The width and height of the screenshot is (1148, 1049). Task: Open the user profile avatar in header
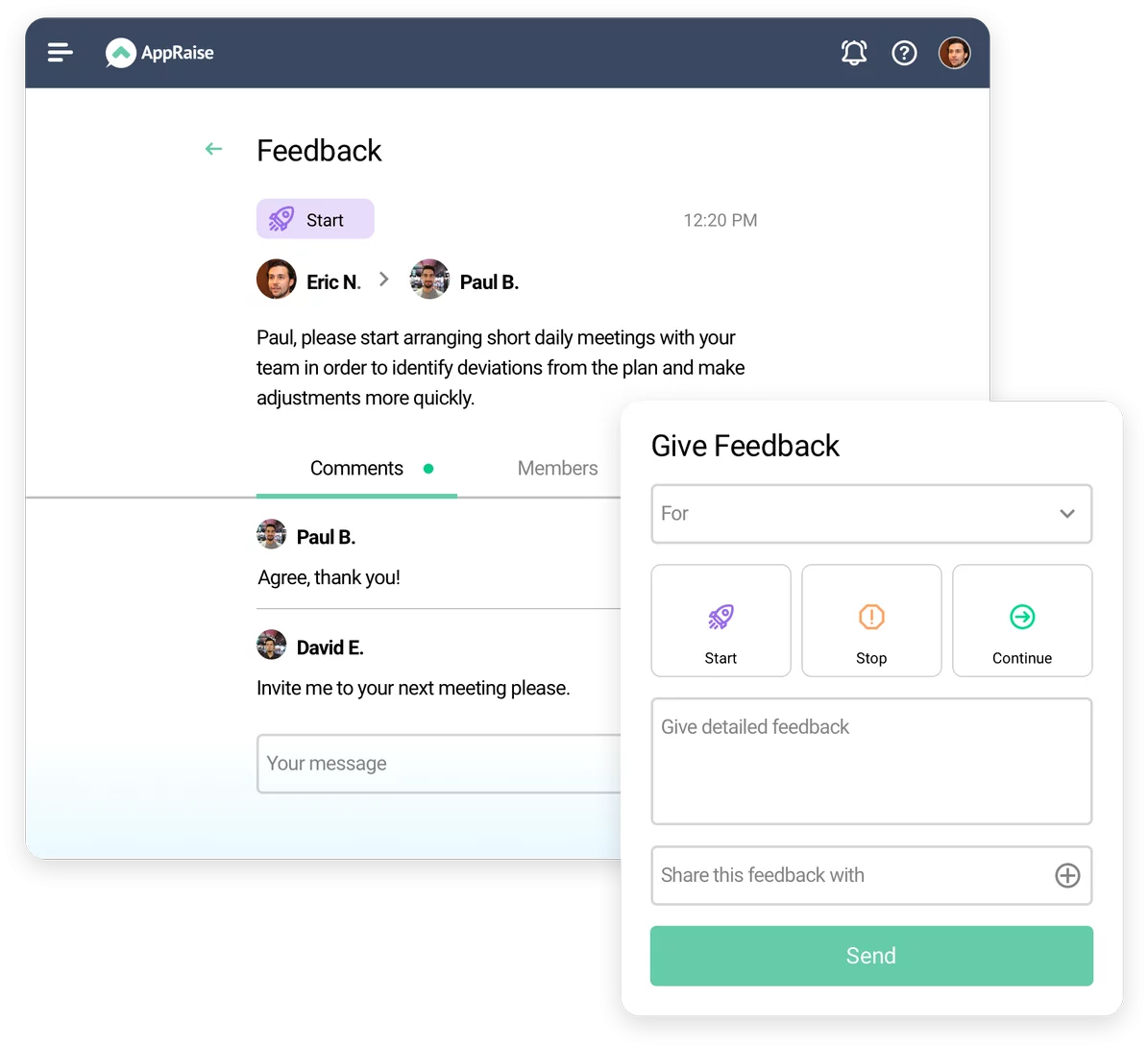[x=955, y=53]
